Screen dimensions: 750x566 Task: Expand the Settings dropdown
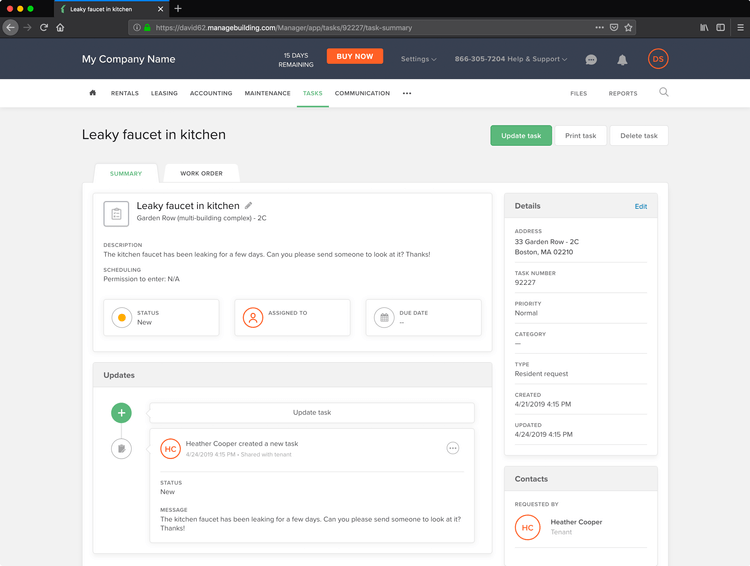(x=418, y=59)
